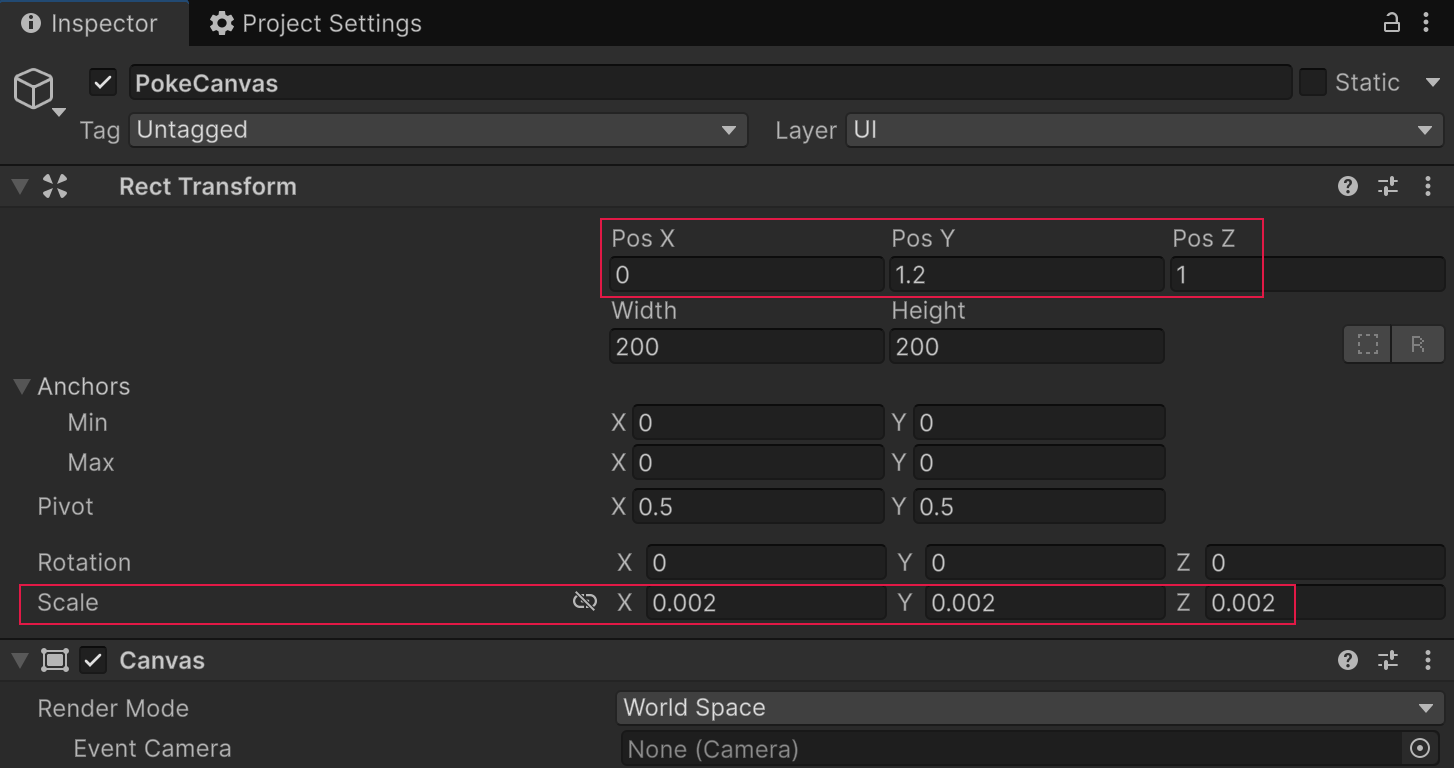Toggle blueprint mode button

tap(1367, 344)
